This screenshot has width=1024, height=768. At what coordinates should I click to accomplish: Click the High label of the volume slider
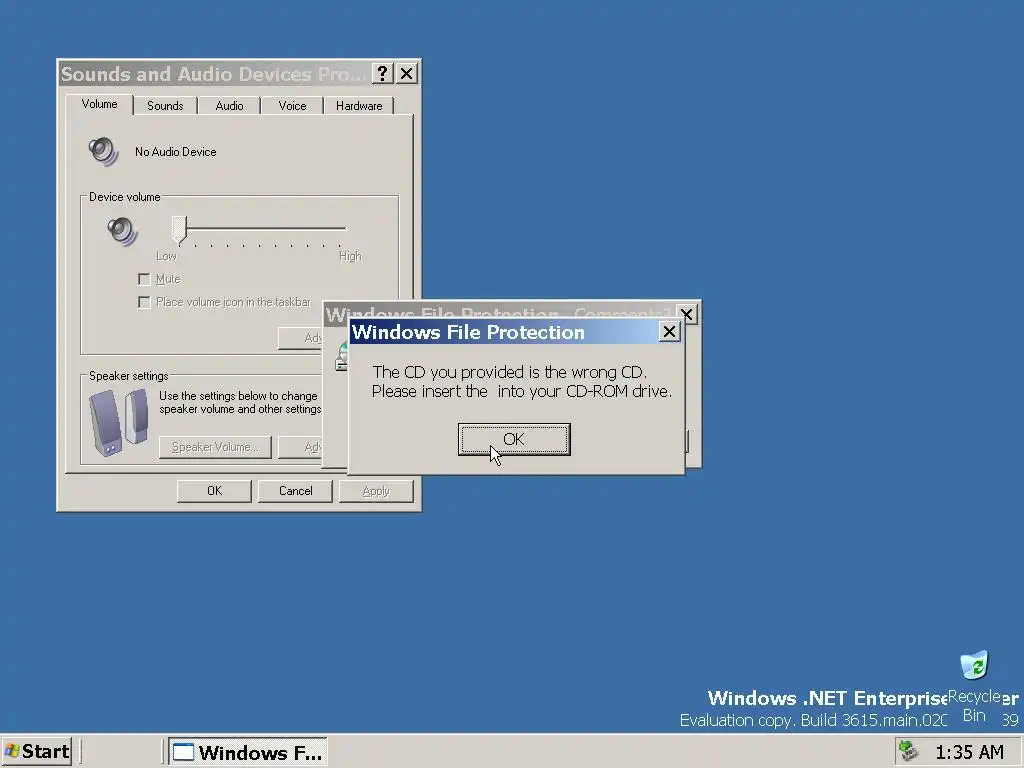pos(350,256)
